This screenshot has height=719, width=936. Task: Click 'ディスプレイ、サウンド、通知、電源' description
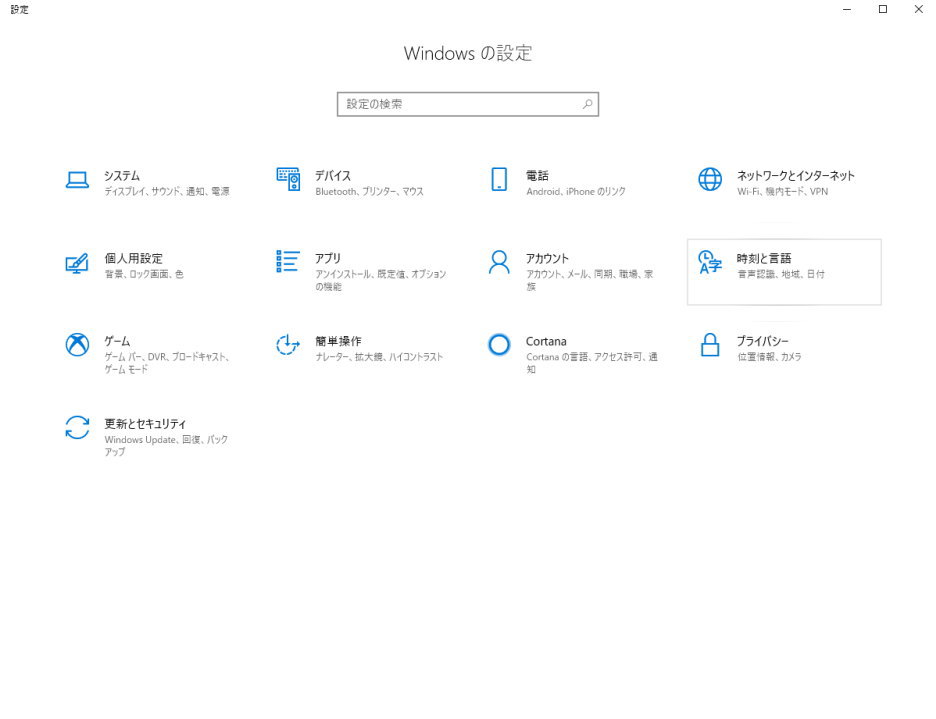coord(167,192)
